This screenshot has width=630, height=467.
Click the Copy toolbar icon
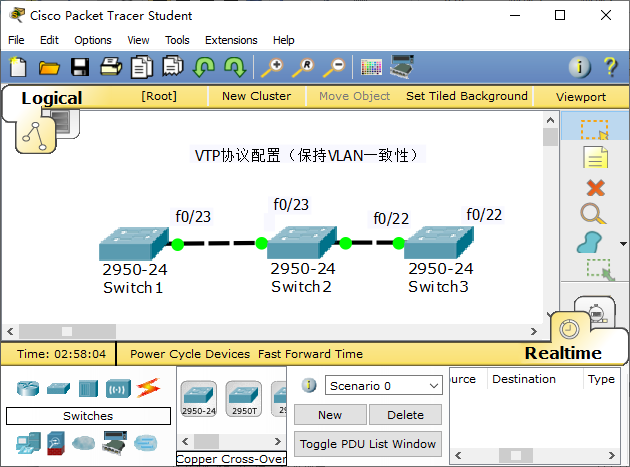tap(142, 67)
